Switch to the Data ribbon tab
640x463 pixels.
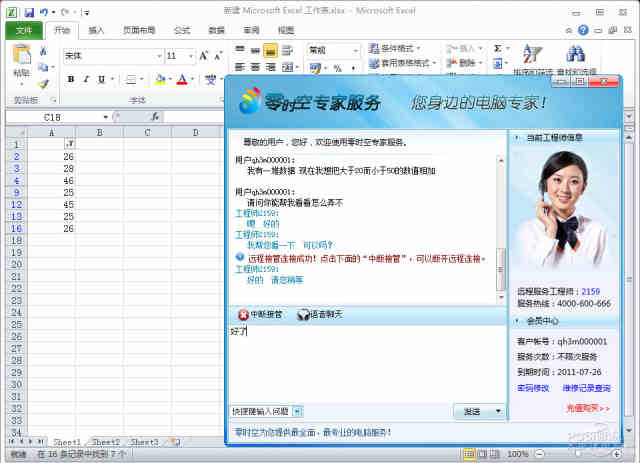(217, 30)
